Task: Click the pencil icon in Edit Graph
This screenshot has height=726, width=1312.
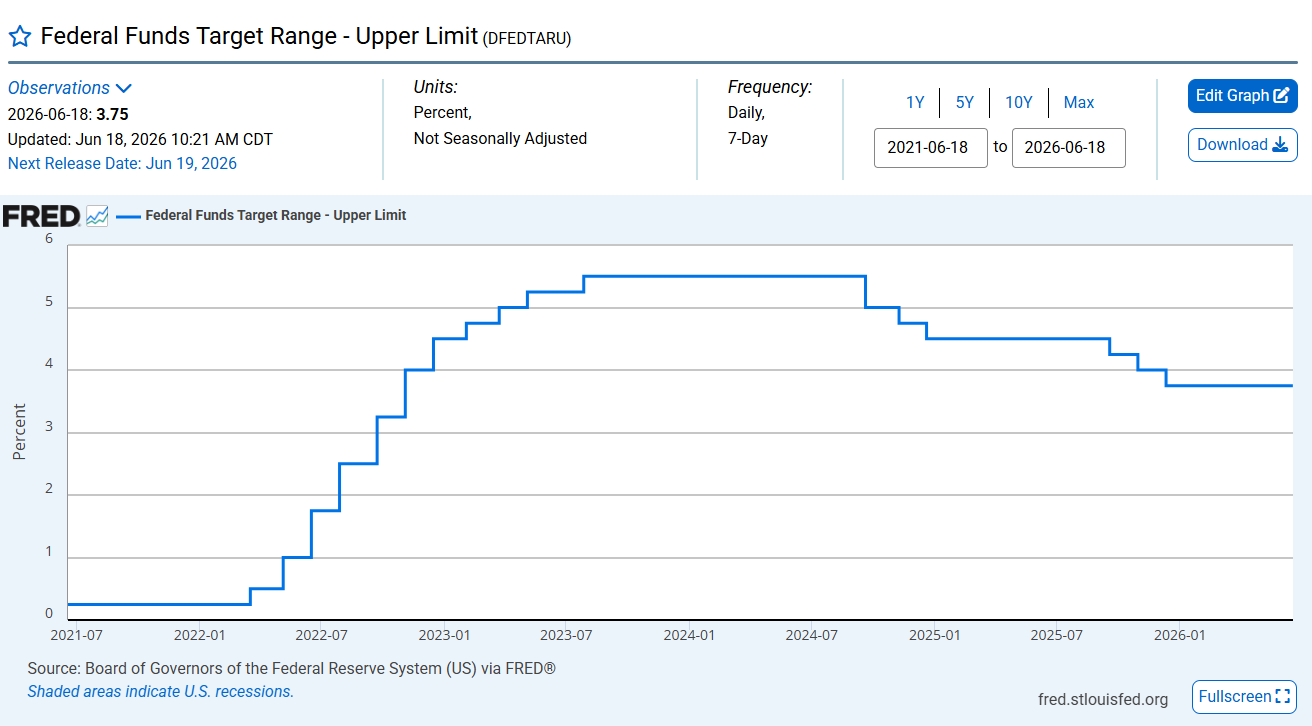Action: tap(1280, 96)
